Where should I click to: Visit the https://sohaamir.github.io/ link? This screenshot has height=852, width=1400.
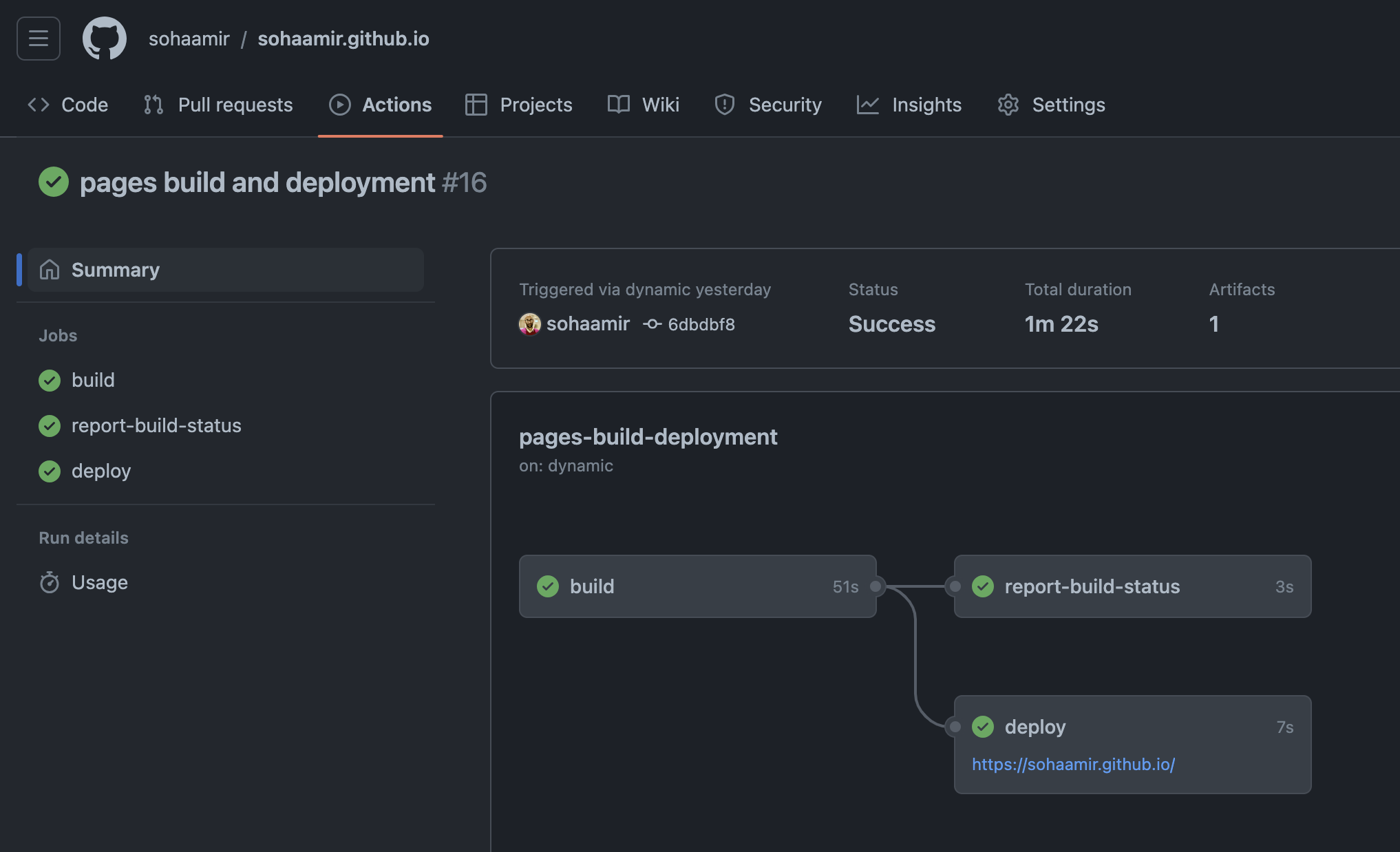tap(1073, 764)
